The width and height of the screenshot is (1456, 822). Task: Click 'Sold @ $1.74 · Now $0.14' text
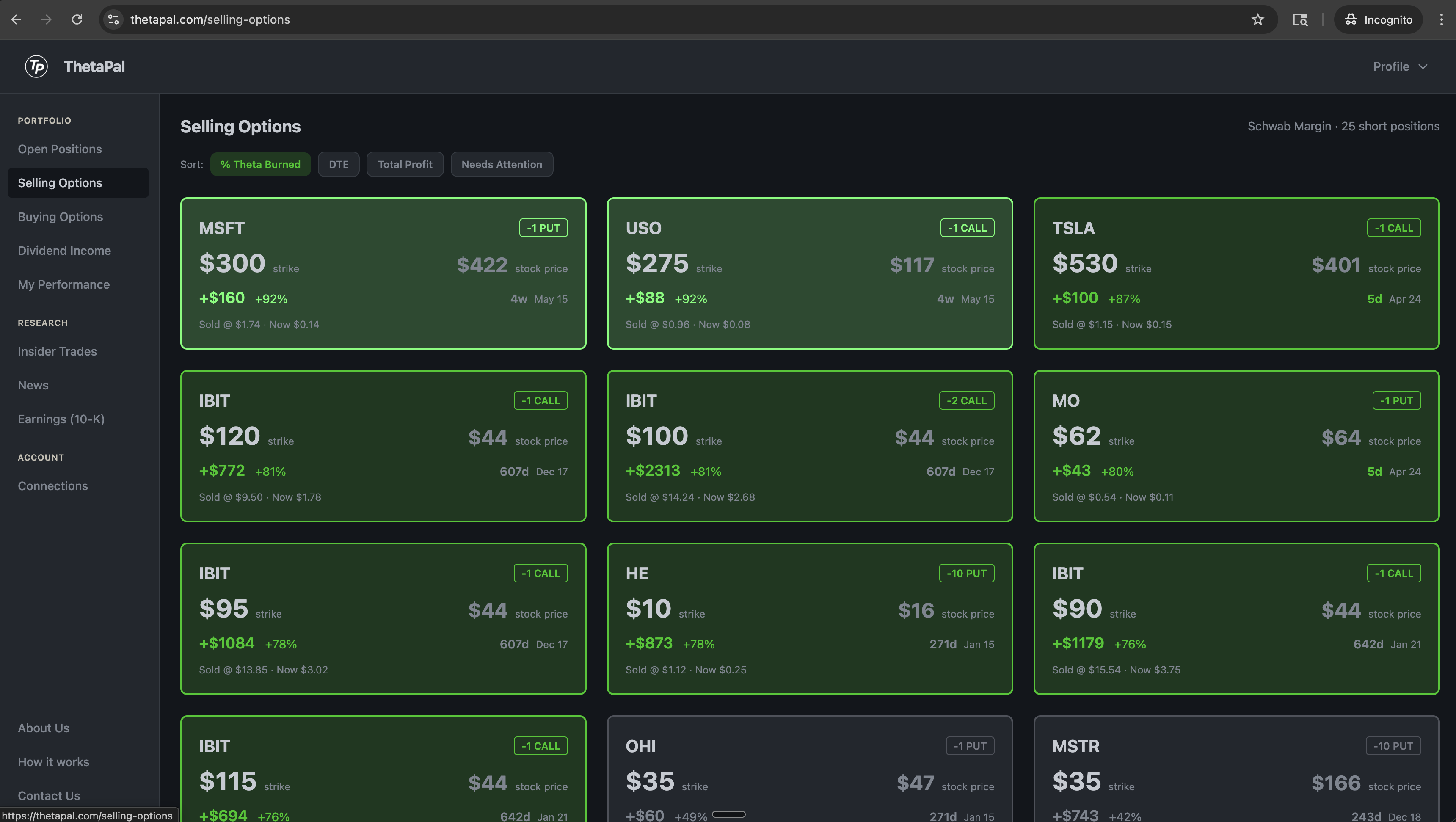point(259,325)
